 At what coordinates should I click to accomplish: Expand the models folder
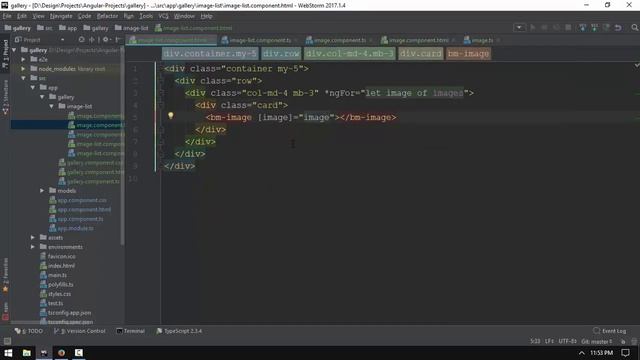pyautogui.click(x=42, y=191)
